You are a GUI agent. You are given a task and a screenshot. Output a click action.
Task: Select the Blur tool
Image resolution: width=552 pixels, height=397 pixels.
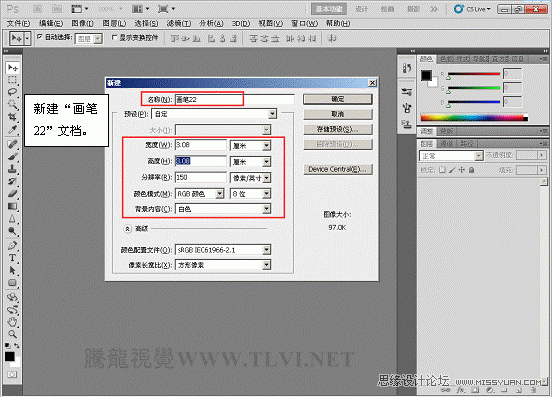coord(13,219)
